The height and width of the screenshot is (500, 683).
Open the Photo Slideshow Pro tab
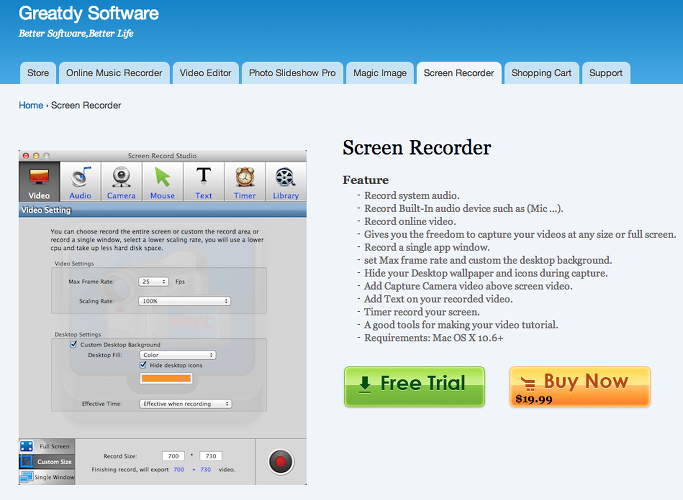292,73
